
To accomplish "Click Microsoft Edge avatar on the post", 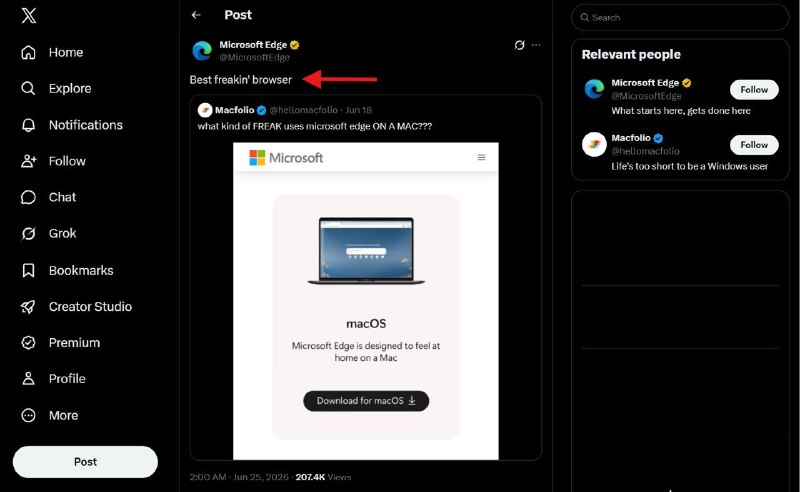I will (202, 51).
